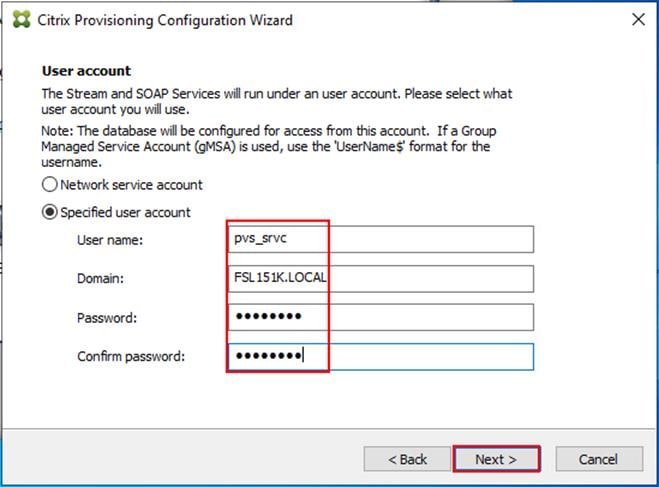Click the note paragraph mentioning gMSA

(269, 146)
